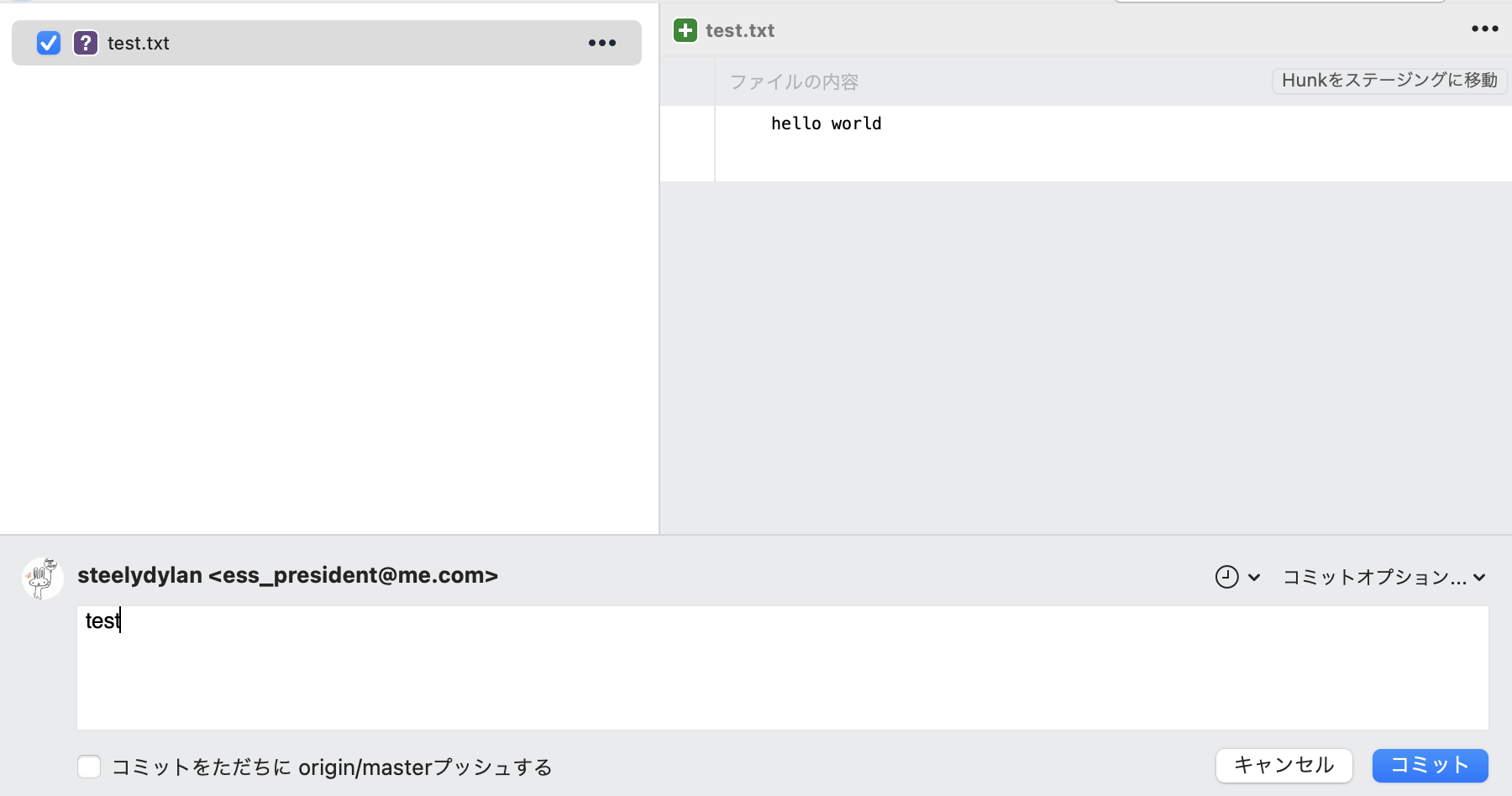Click the ファイルの内容 hunk header
1512x796 pixels.
795,81
